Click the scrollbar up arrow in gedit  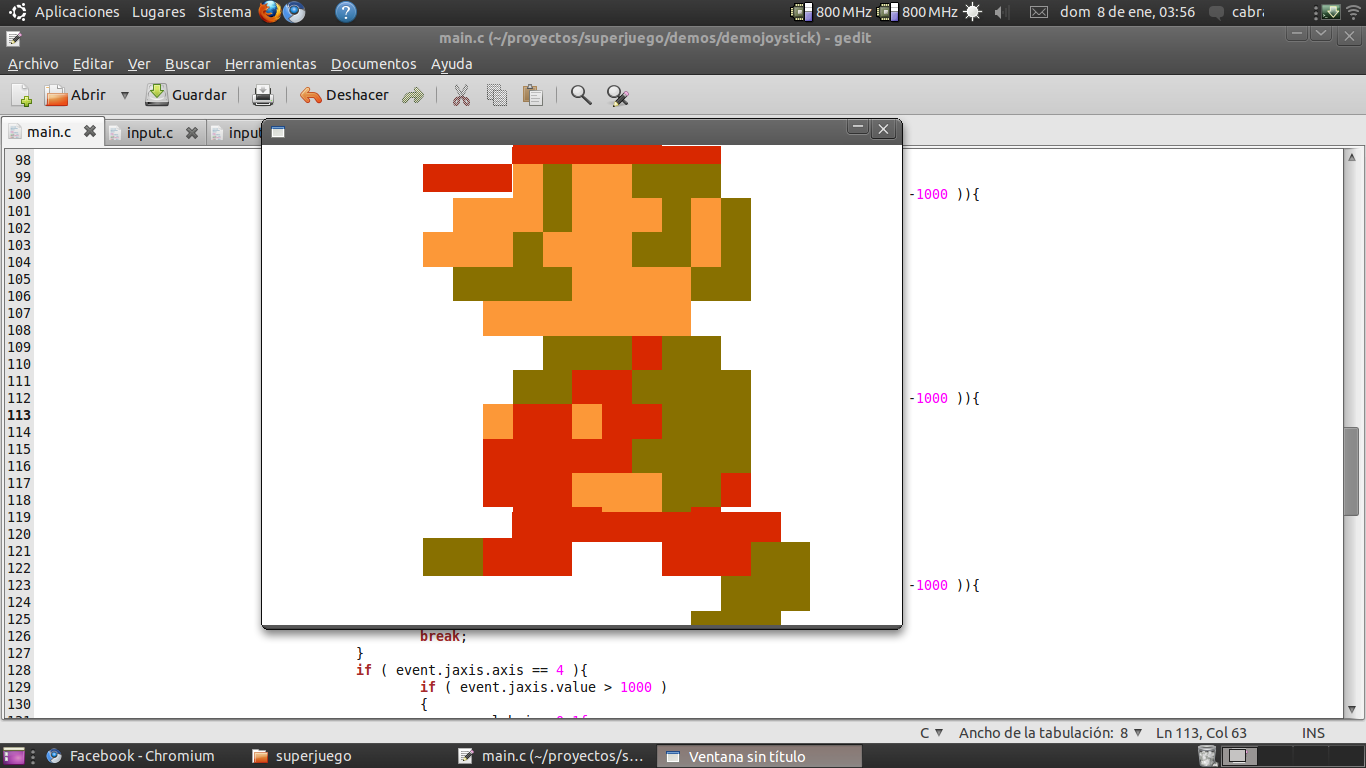pos(1352,158)
